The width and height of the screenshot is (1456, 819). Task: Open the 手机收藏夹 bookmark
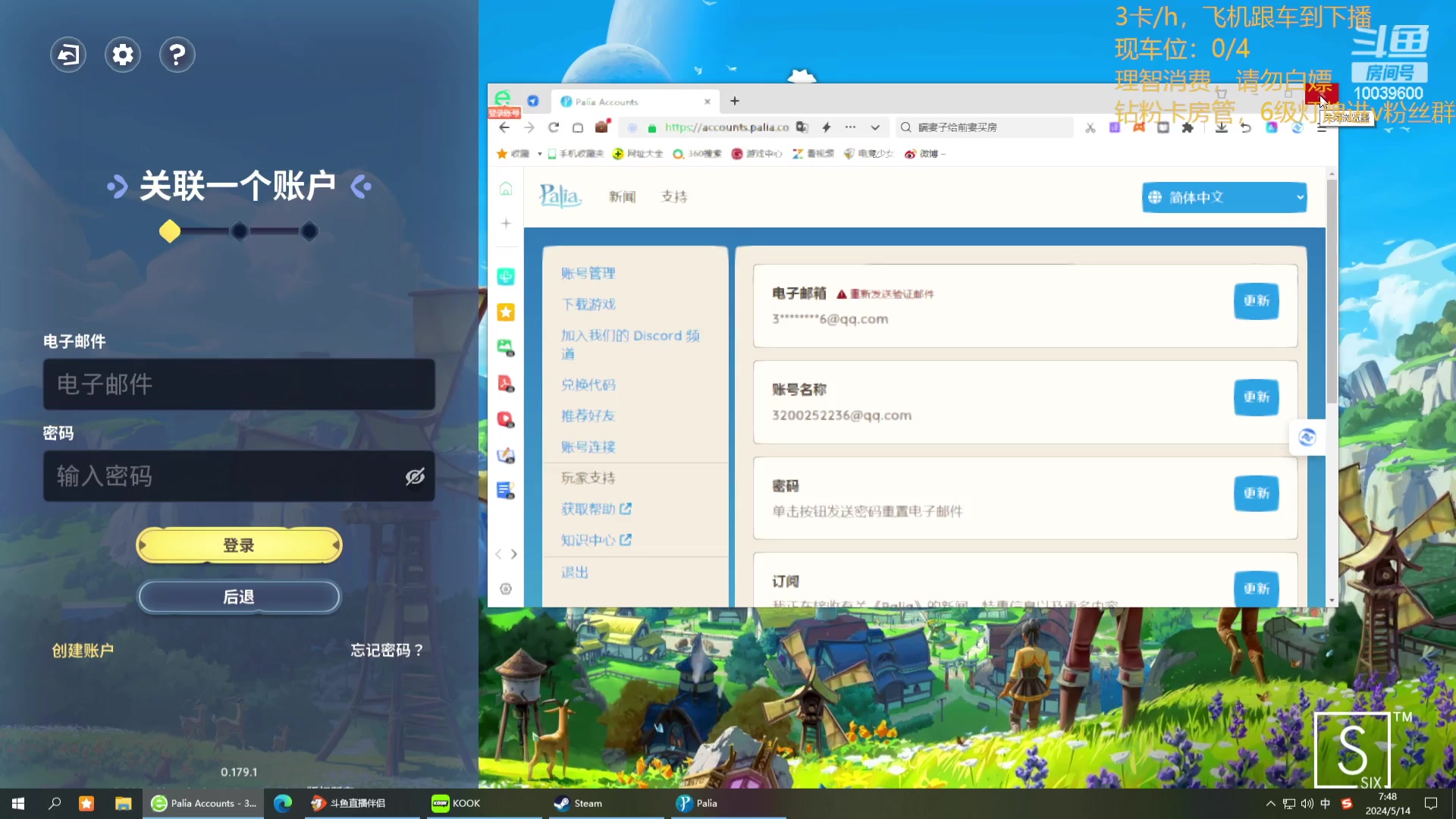(576, 154)
